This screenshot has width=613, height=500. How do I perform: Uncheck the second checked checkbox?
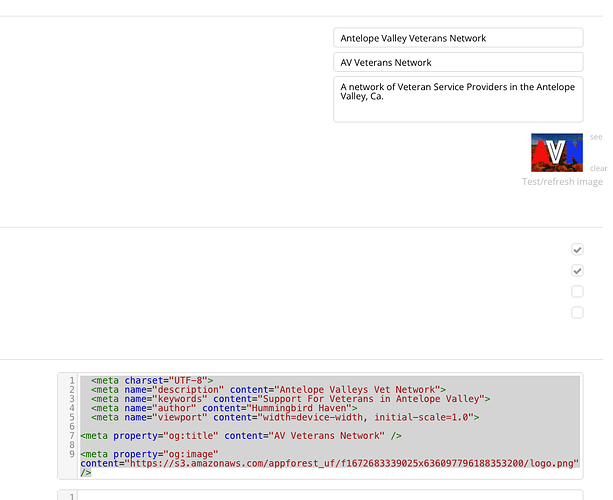pyautogui.click(x=577, y=271)
